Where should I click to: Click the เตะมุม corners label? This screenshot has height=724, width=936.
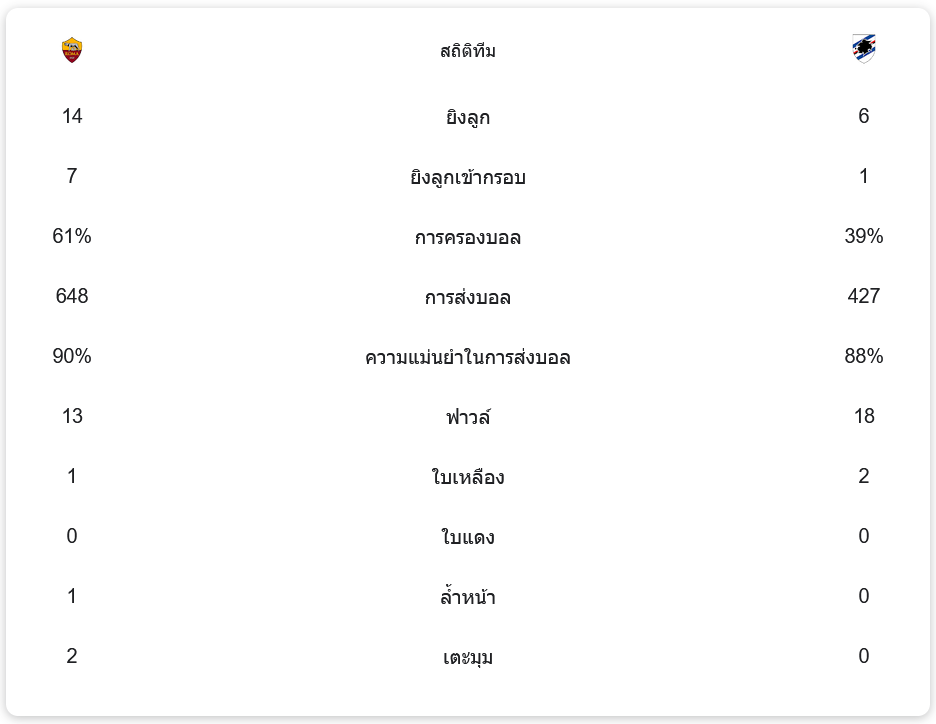coord(468,658)
